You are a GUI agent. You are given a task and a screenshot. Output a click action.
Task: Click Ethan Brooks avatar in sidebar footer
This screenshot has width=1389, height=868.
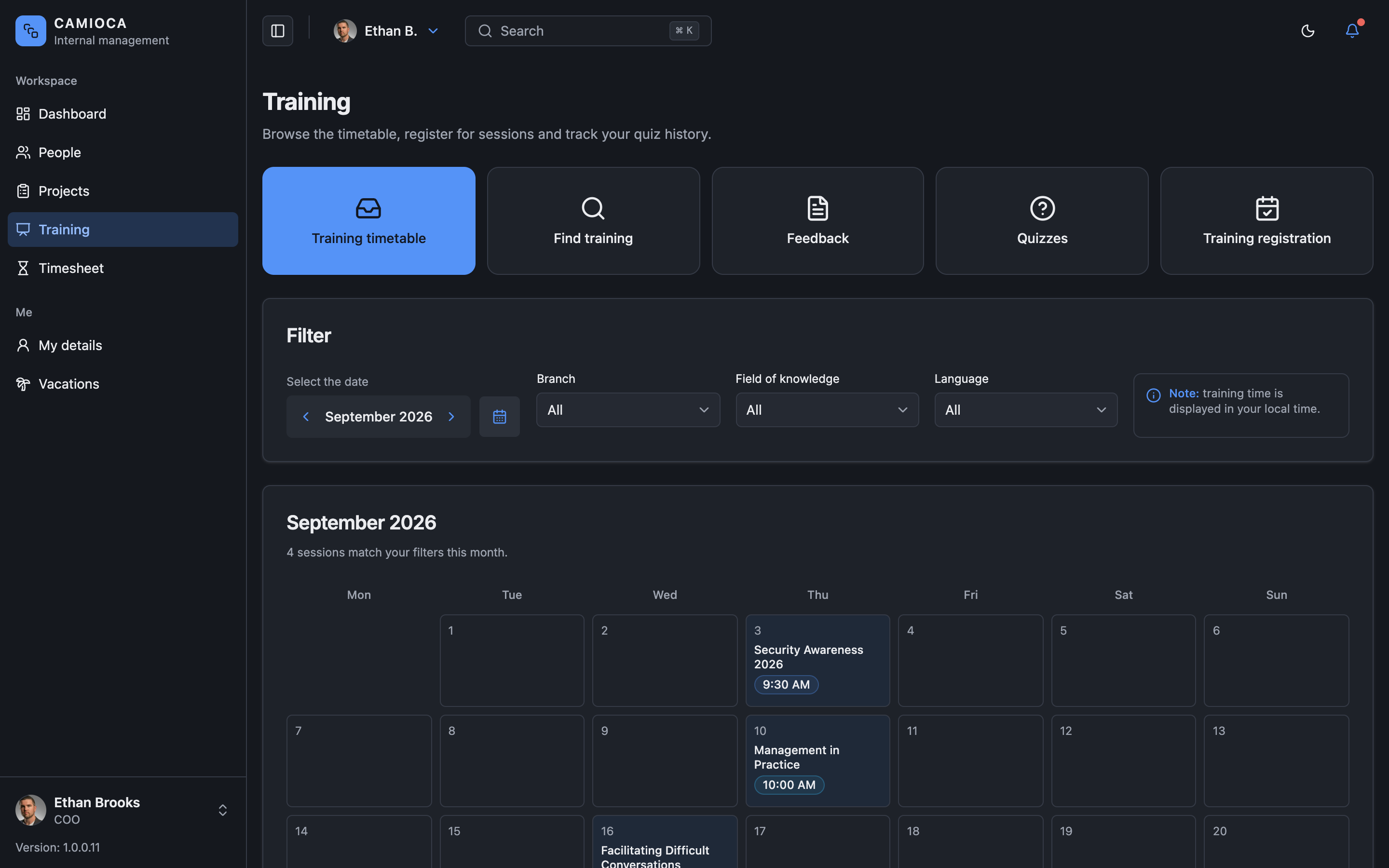point(31,810)
